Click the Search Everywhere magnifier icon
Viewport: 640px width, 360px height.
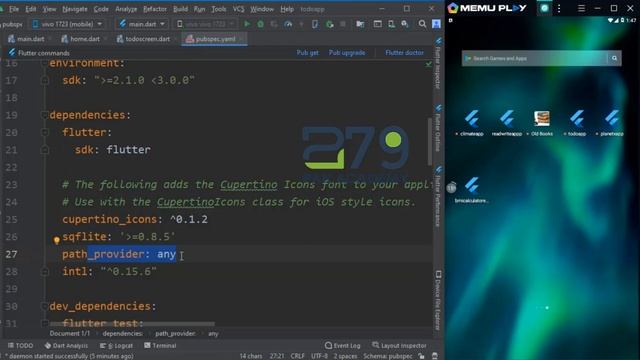(422, 24)
